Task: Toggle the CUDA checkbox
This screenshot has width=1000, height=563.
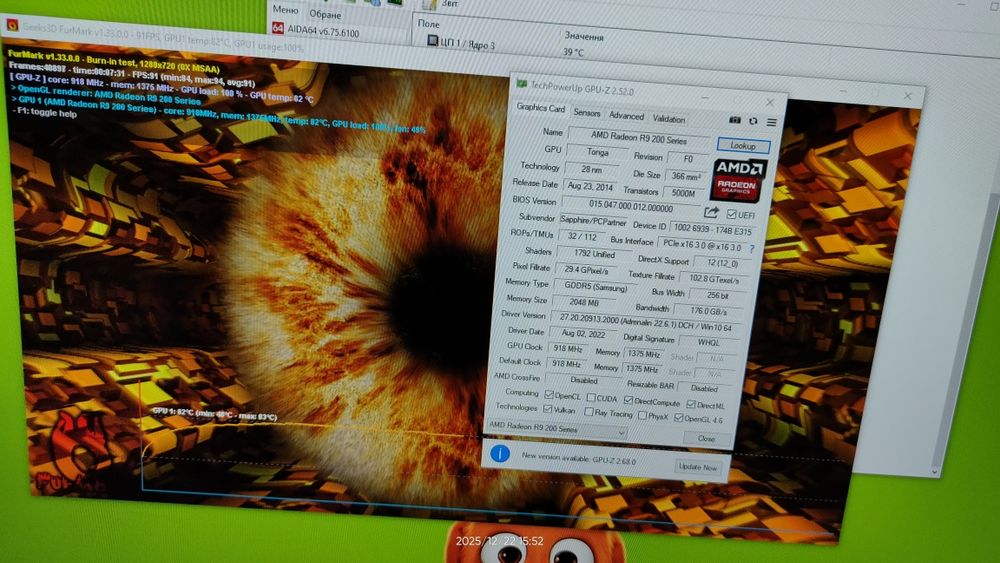Action: pyautogui.click(x=591, y=398)
